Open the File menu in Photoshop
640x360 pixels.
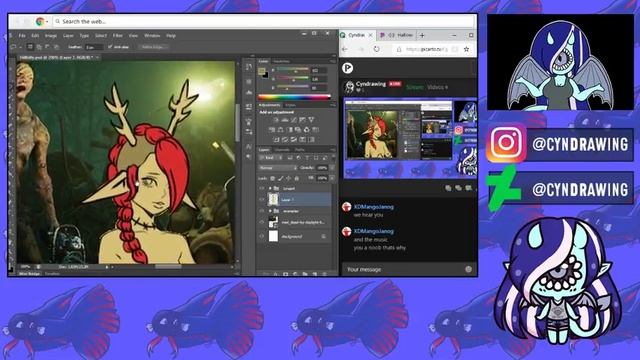[22, 36]
